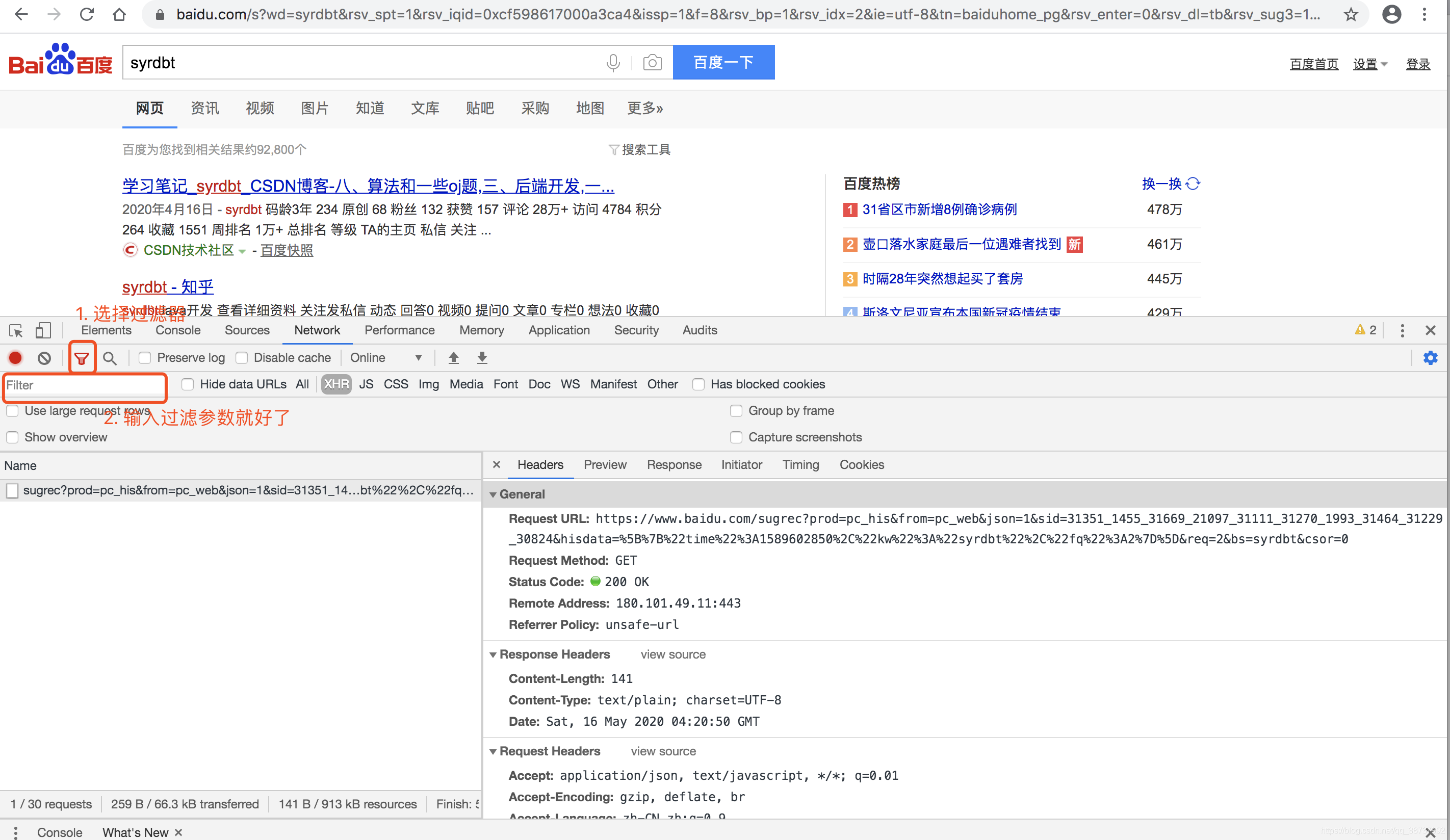Open hot topic 31省区市新增8例确诊病例
Viewport: 1450px width, 840px height.
coord(939,209)
